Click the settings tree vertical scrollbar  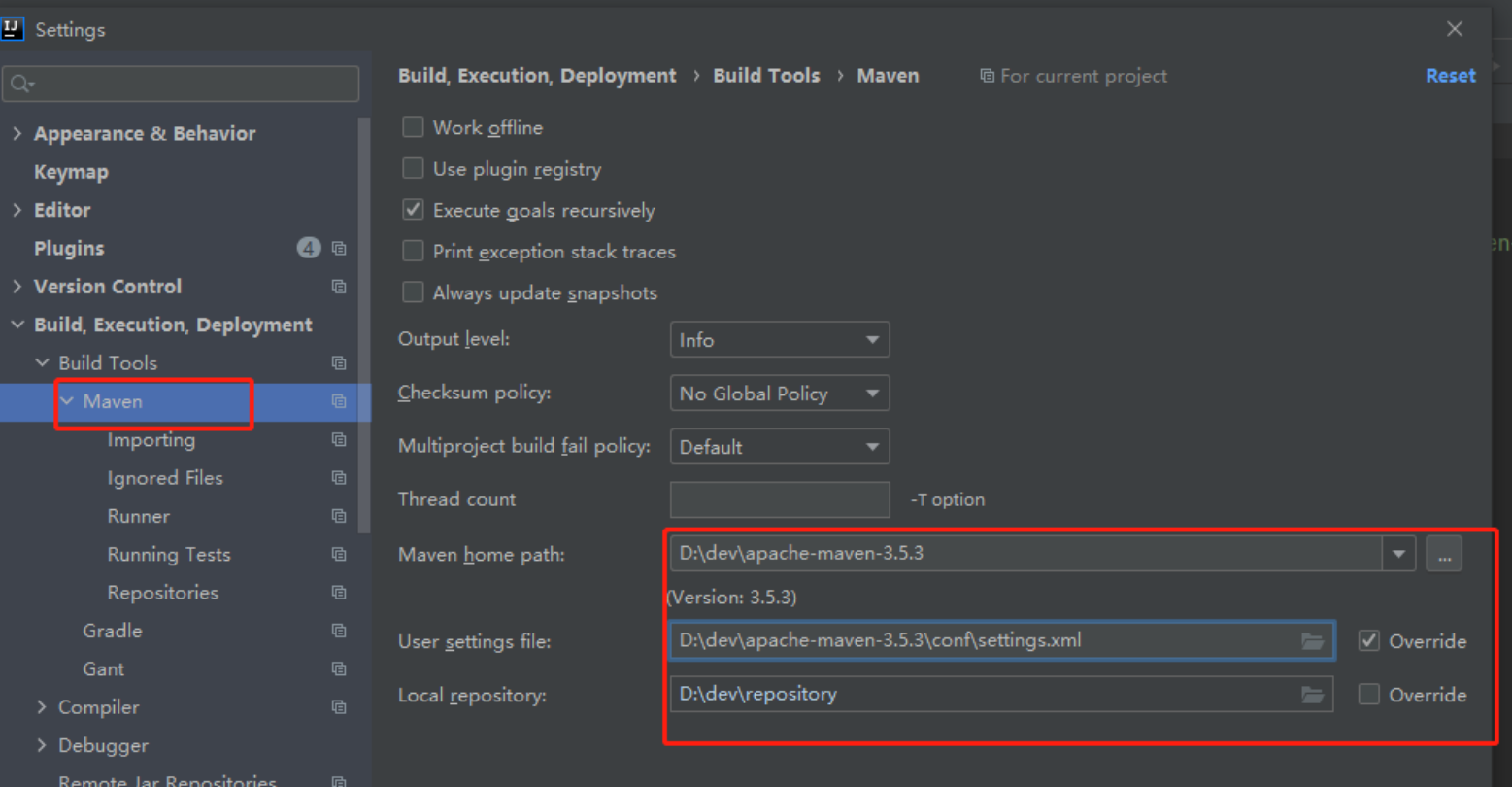tap(364, 321)
